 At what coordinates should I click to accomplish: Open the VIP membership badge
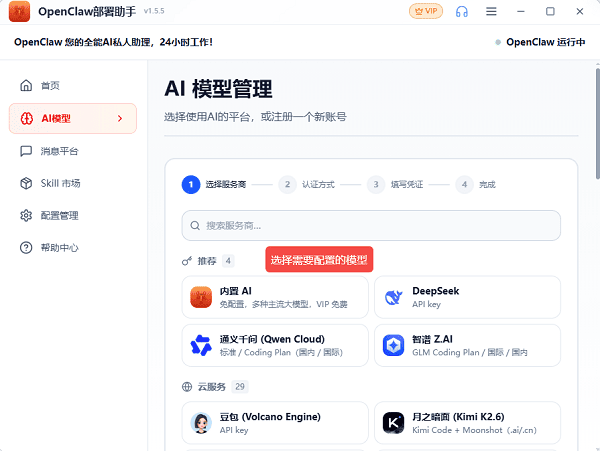(x=426, y=11)
